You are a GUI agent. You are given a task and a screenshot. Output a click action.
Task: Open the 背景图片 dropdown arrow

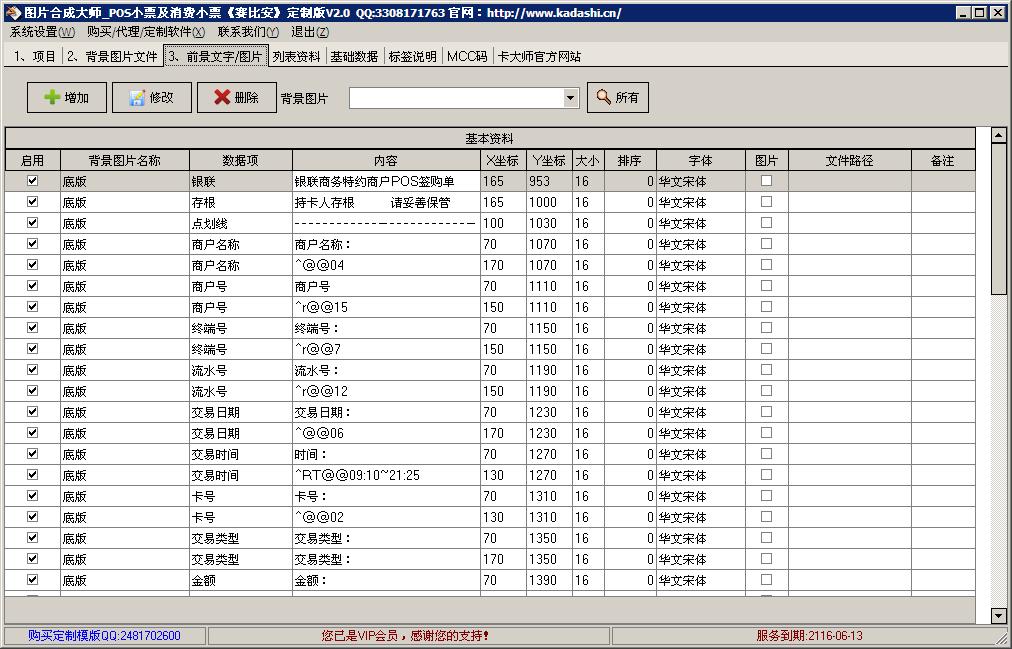[x=571, y=98]
